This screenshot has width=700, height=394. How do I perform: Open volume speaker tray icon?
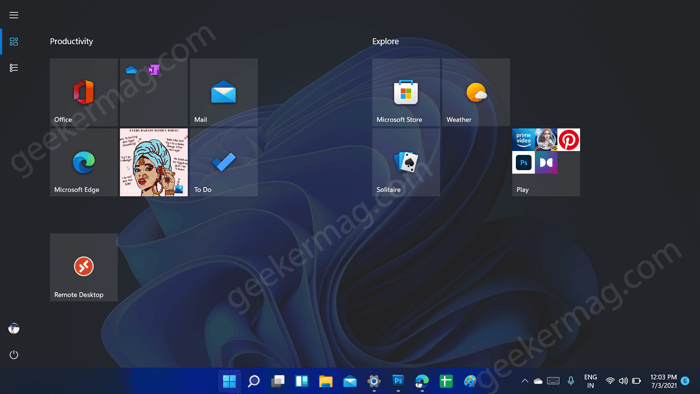point(623,381)
